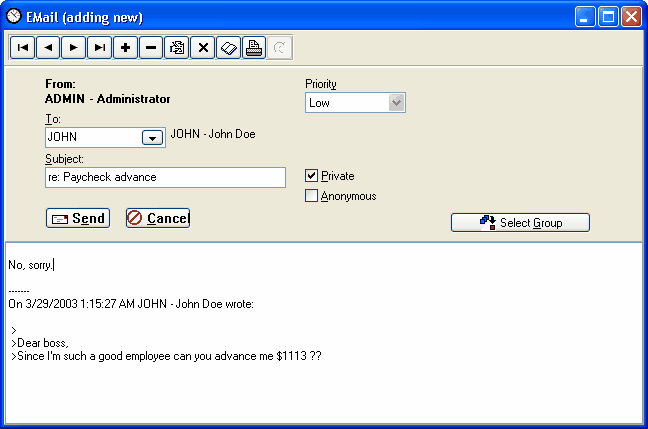Go to the next record arrow
The image size is (648, 429).
pyautogui.click(x=74, y=48)
